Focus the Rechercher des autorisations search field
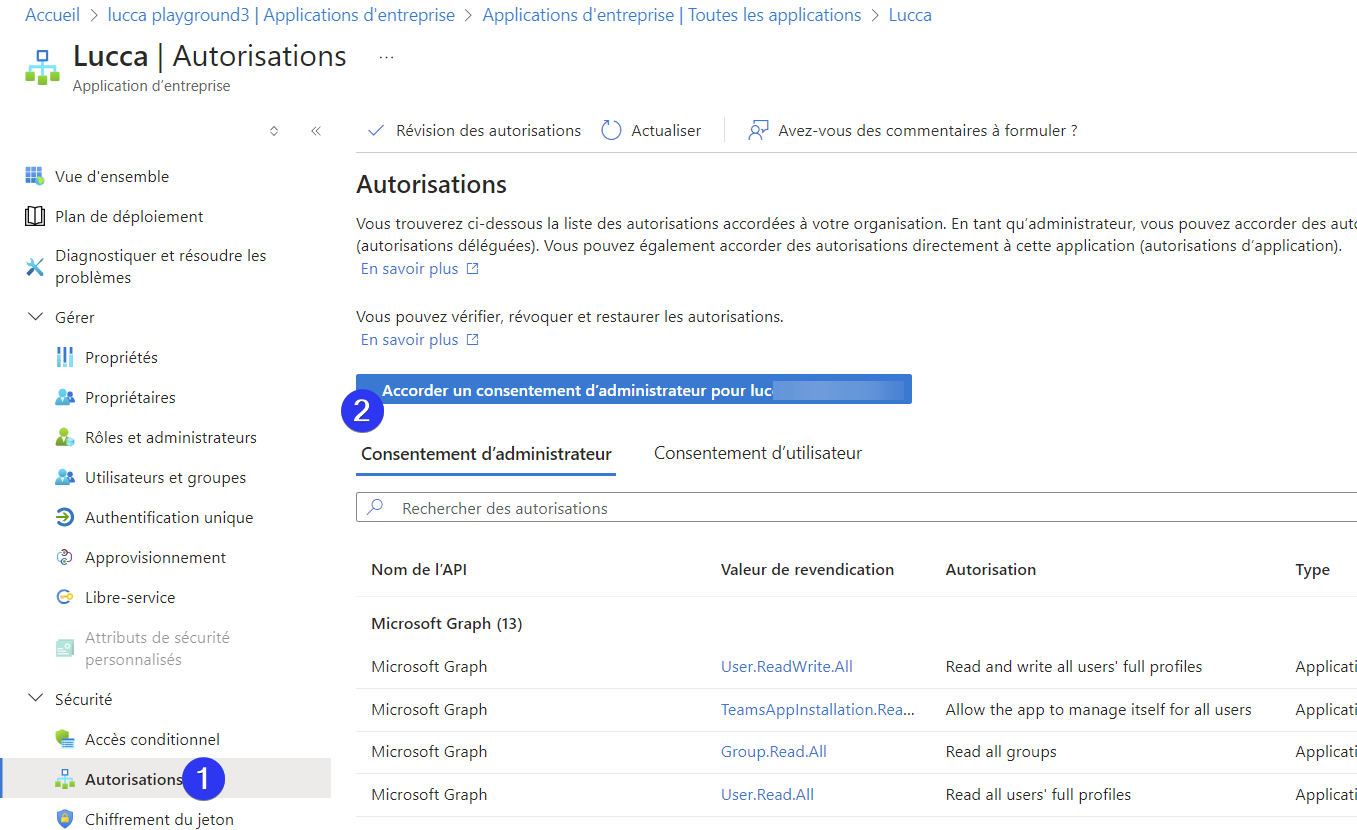Viewport: 1357px width, 830px height. point(856,507)
